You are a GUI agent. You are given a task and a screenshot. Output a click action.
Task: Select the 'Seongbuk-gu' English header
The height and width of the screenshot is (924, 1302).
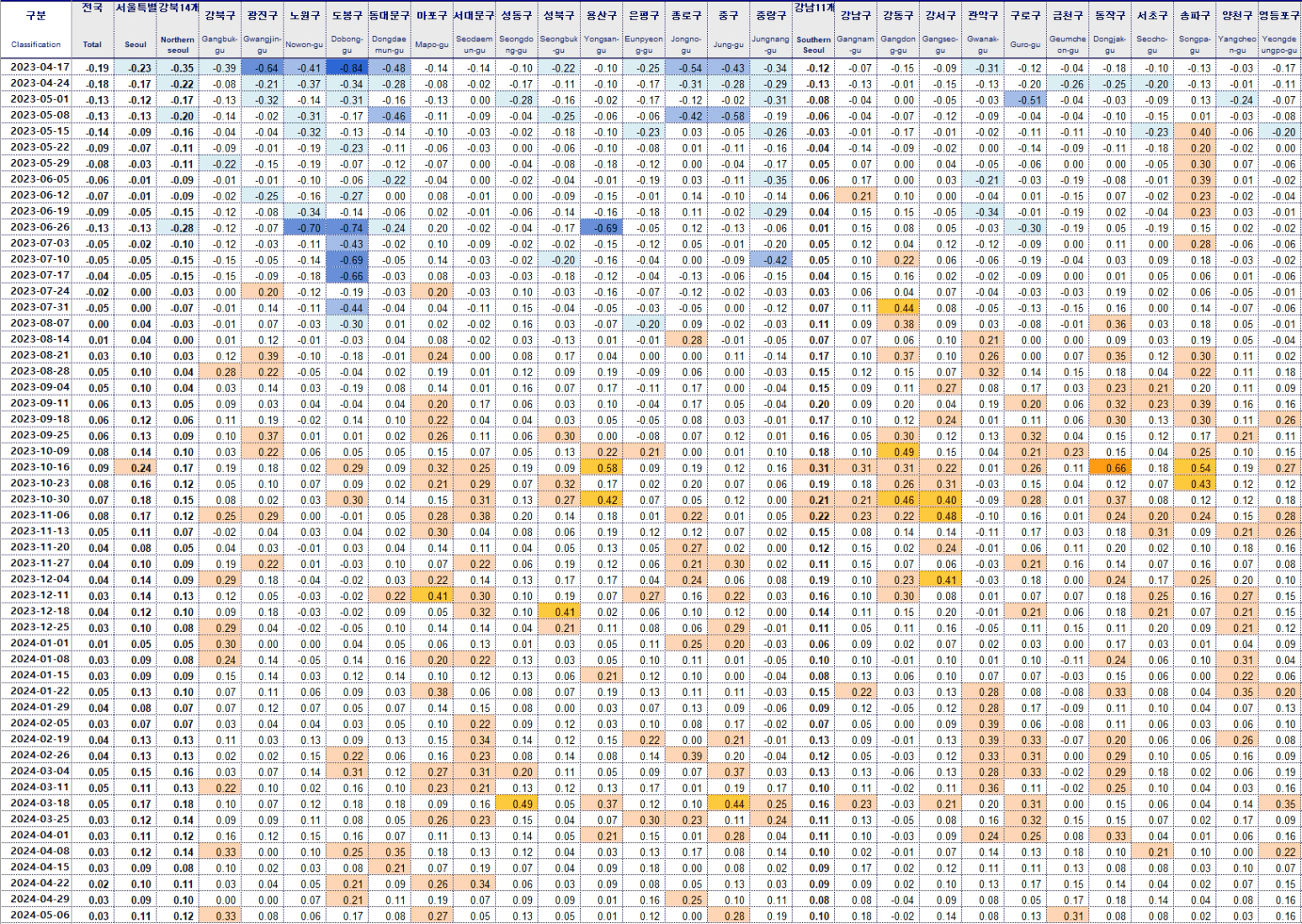coord(559,45)
